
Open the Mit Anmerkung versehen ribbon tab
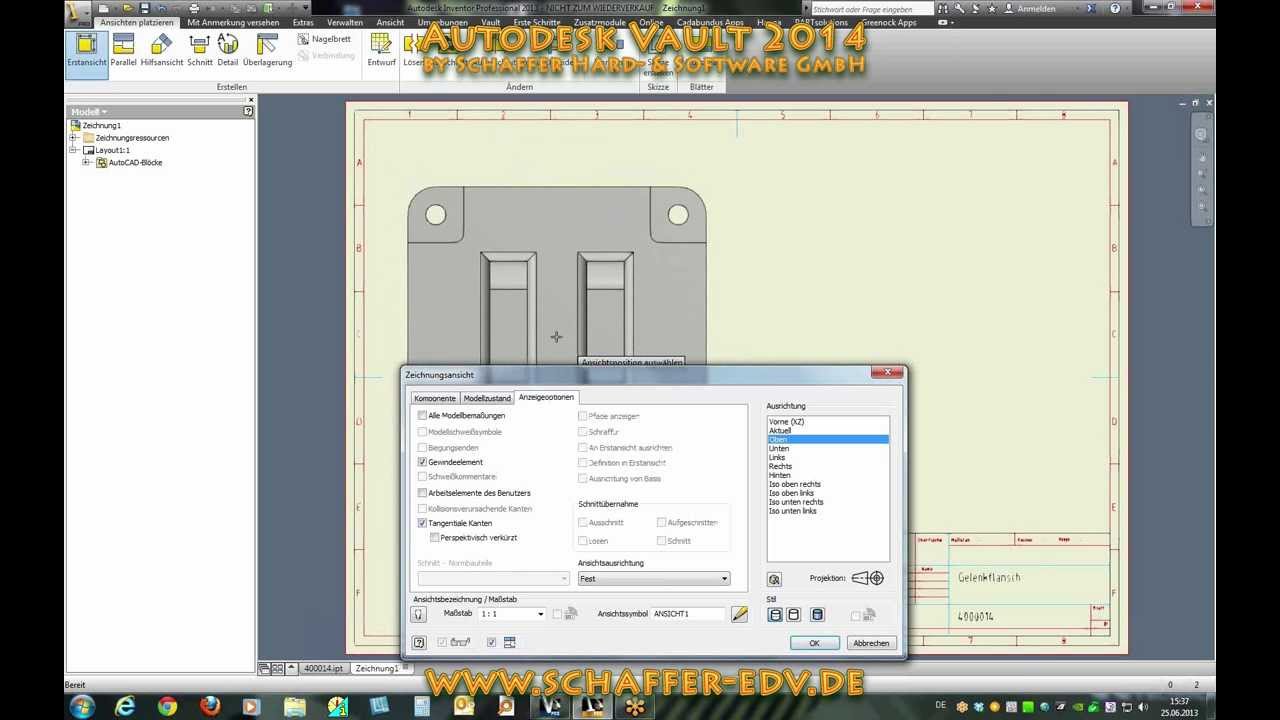233,22
